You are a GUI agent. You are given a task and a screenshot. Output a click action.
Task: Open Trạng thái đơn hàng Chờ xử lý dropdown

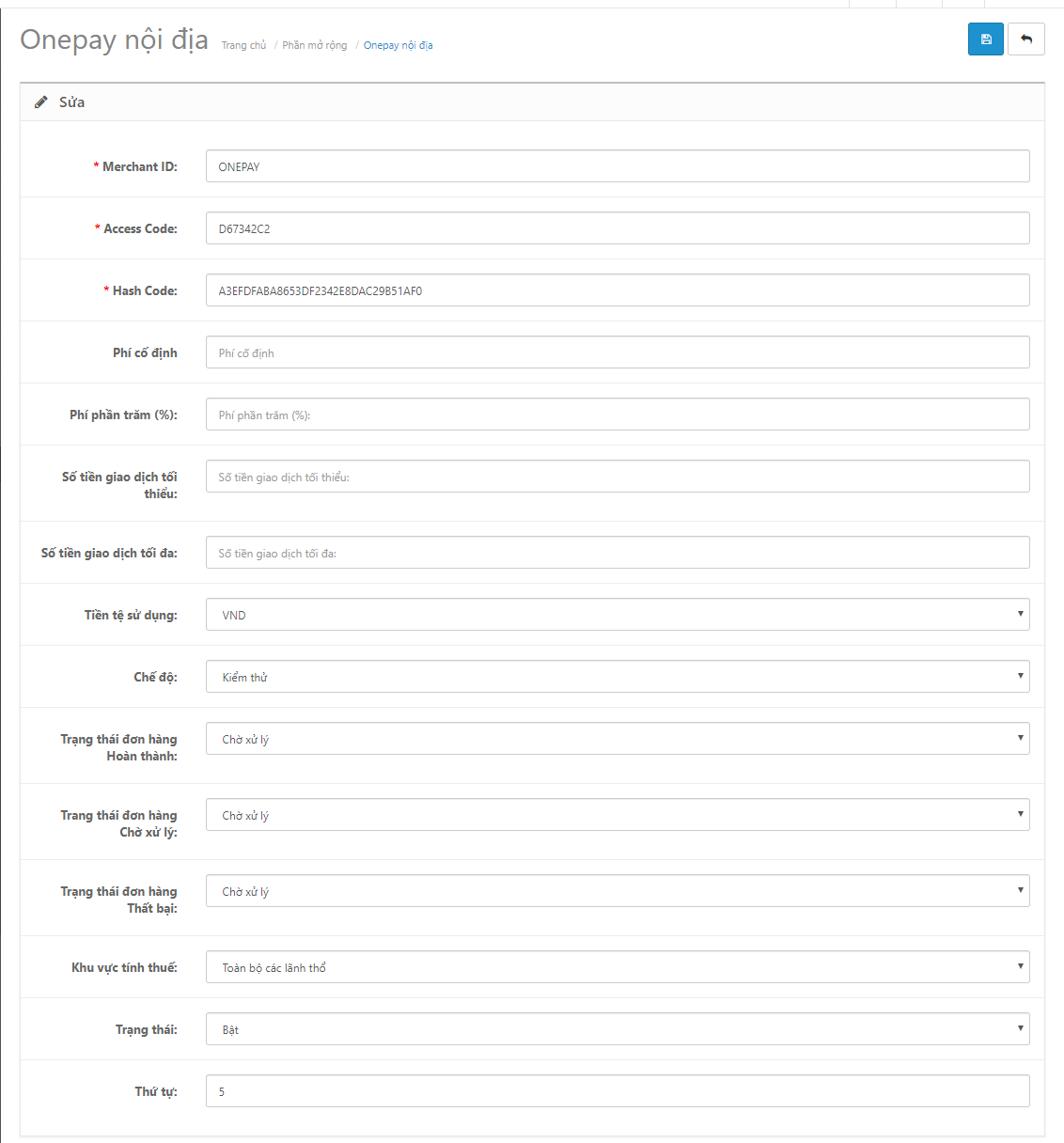pyautogui.click(x=618, y=815)
